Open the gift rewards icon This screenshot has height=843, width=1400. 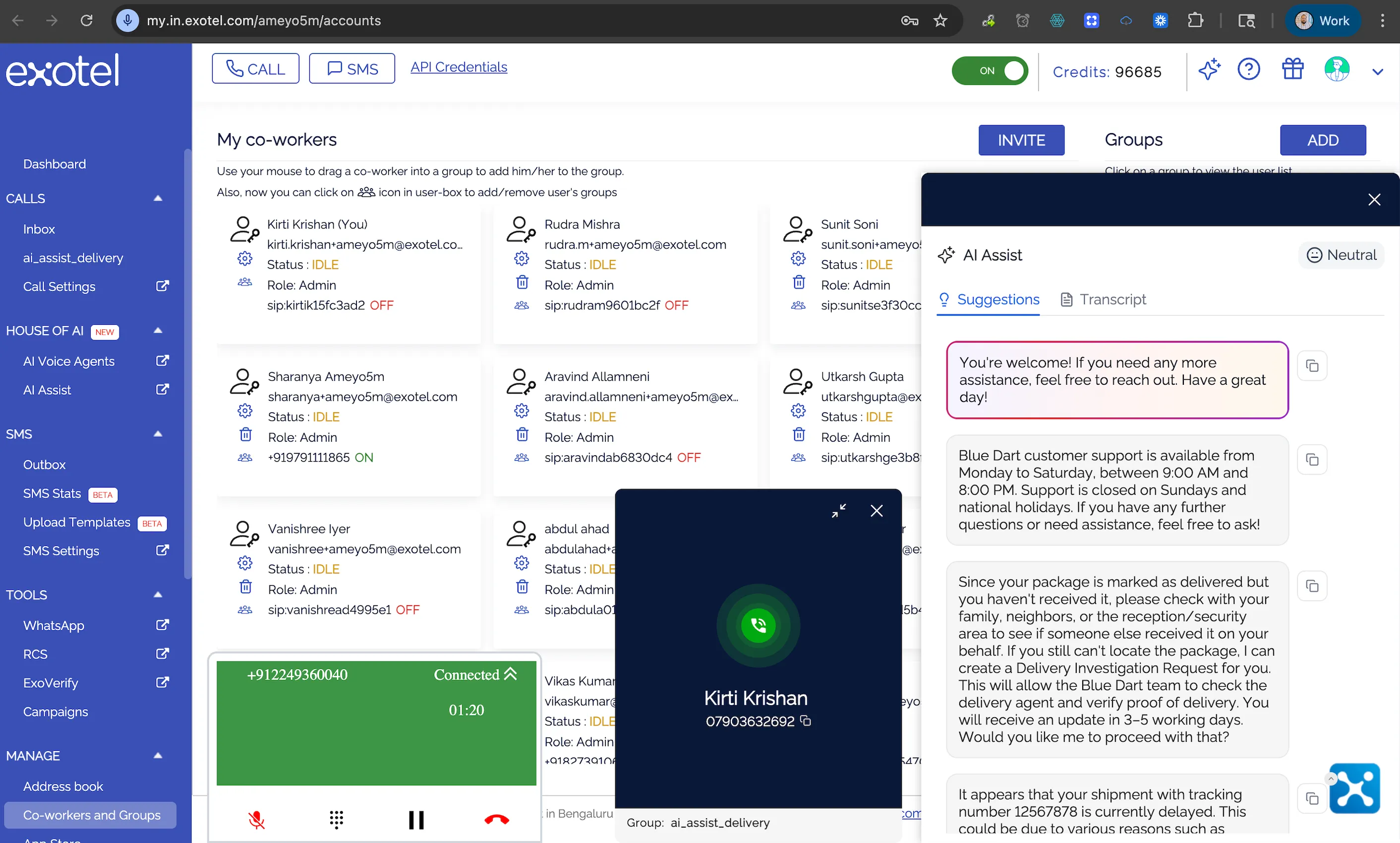1293,69
